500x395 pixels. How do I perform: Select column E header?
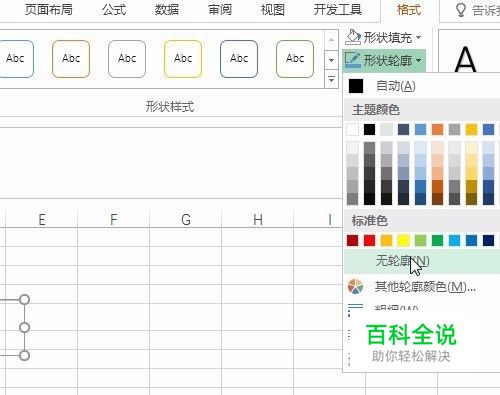(x=42, y=219)
